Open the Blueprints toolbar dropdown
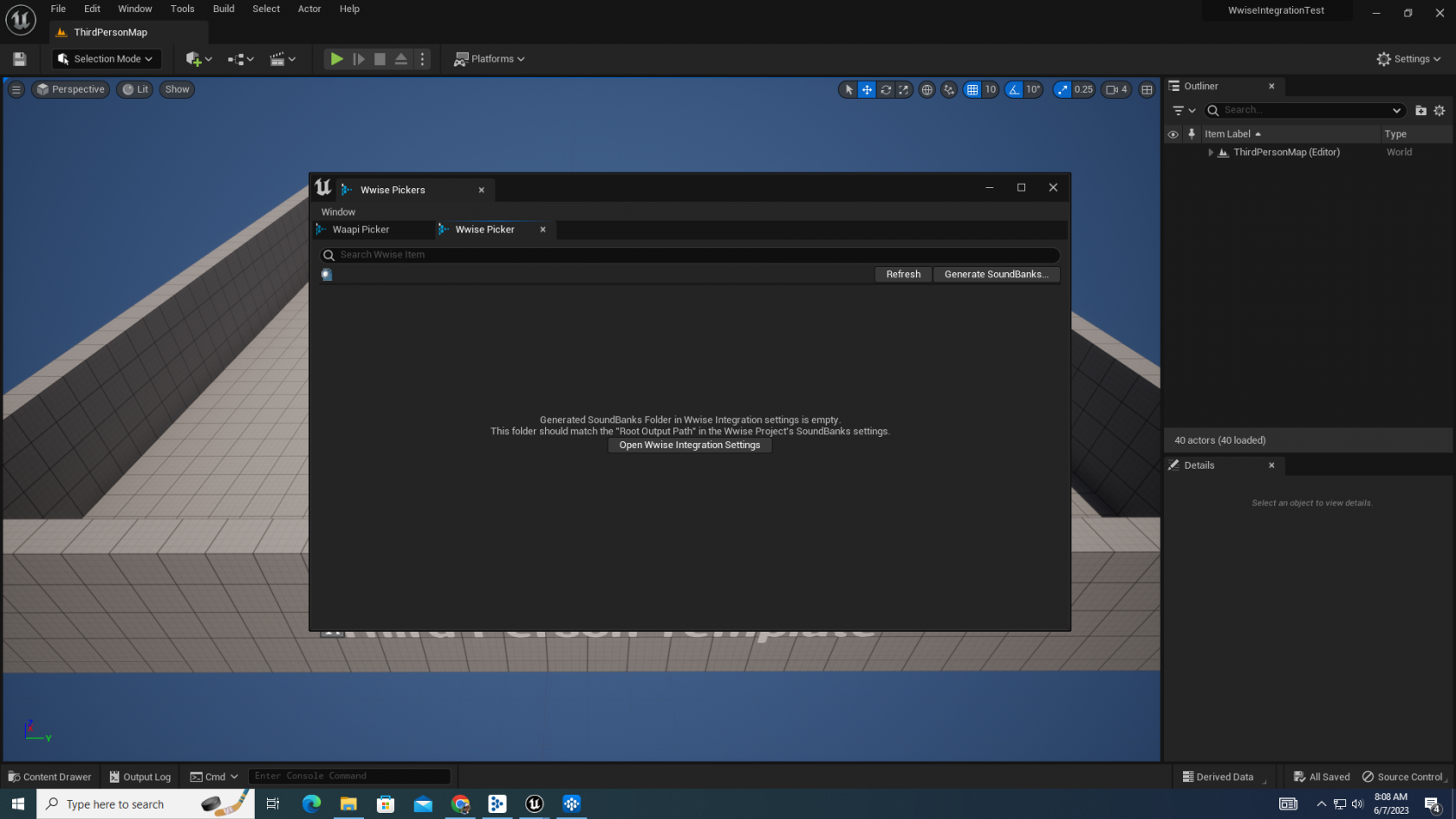Viewport: 1456px width, 819px height. point(240,59)
